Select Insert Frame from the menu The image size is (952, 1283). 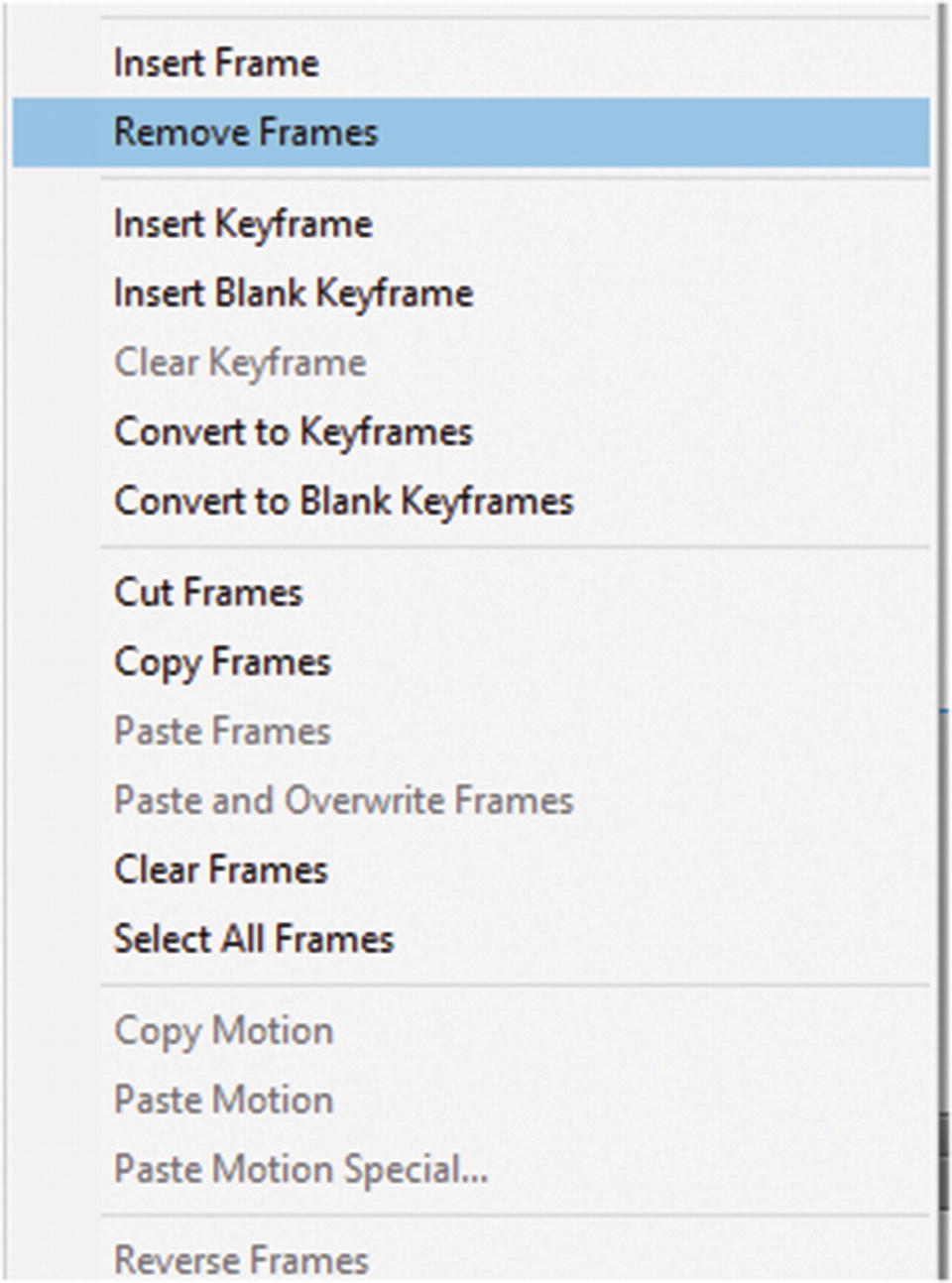point(216,62)
